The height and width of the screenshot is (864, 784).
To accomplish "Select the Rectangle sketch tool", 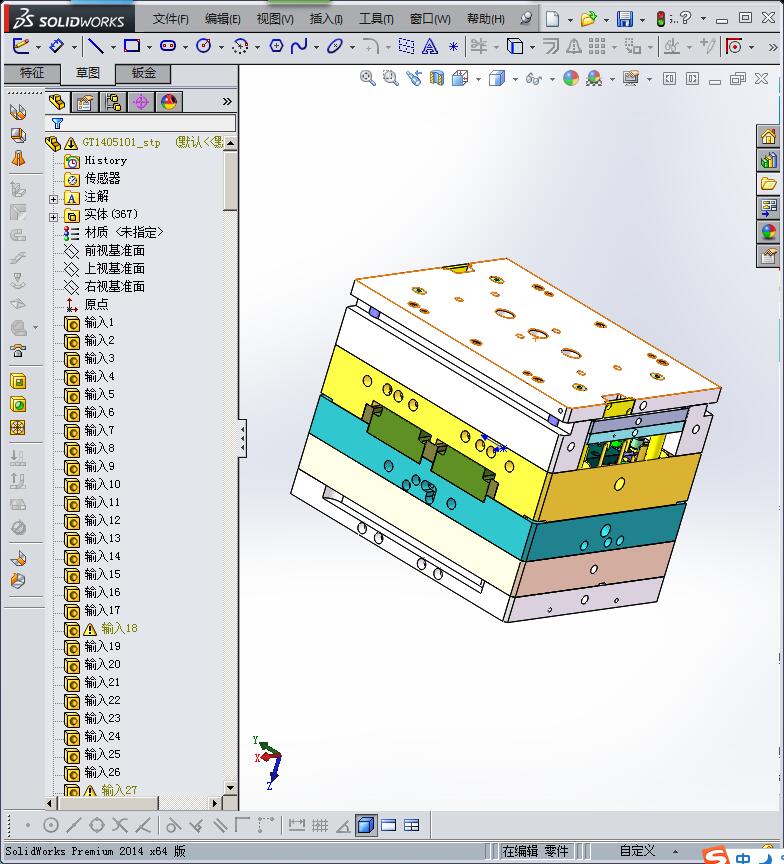I will (x=132, y=46).
